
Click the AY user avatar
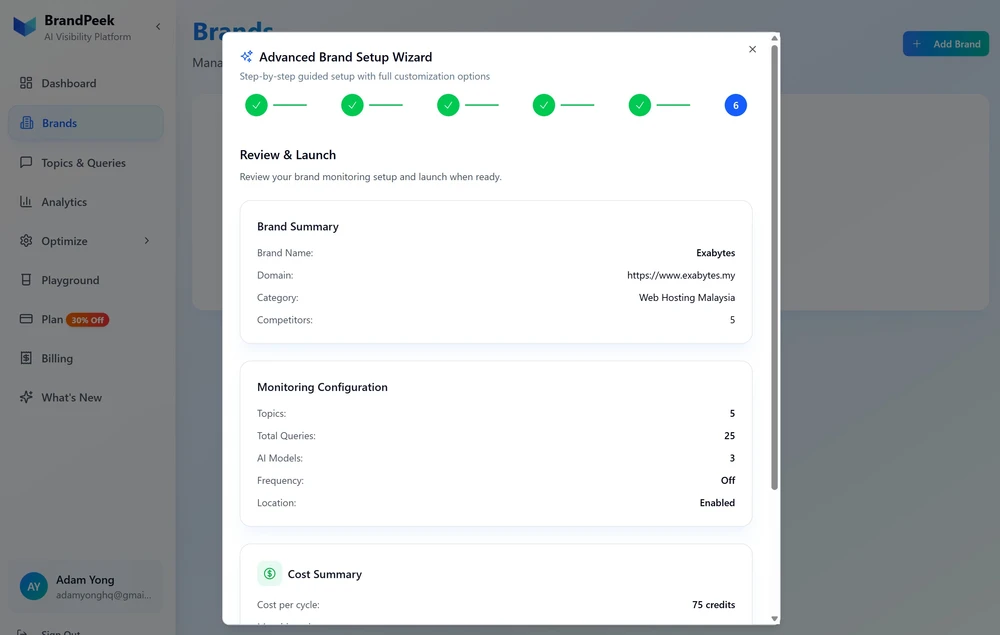[x=34, y=587]
